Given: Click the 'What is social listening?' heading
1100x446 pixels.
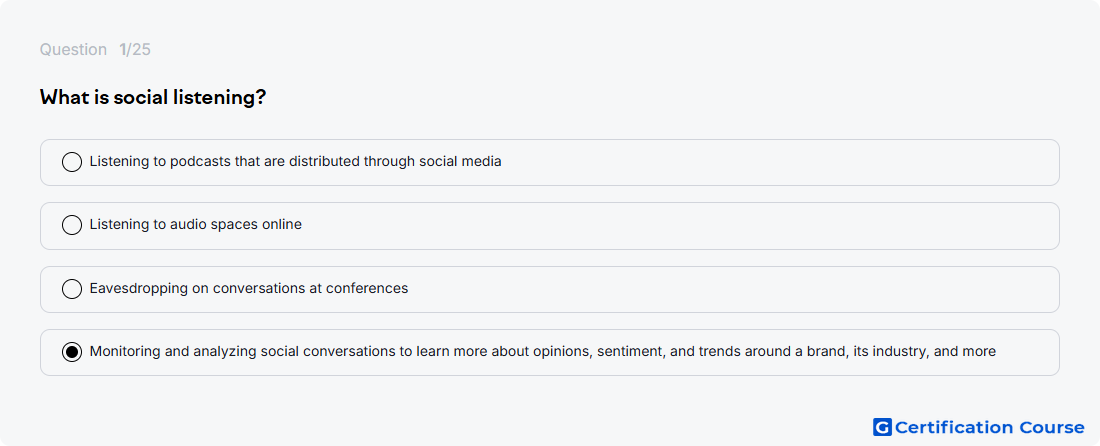Looking at the screenshot, I should (x=153, y=97).
